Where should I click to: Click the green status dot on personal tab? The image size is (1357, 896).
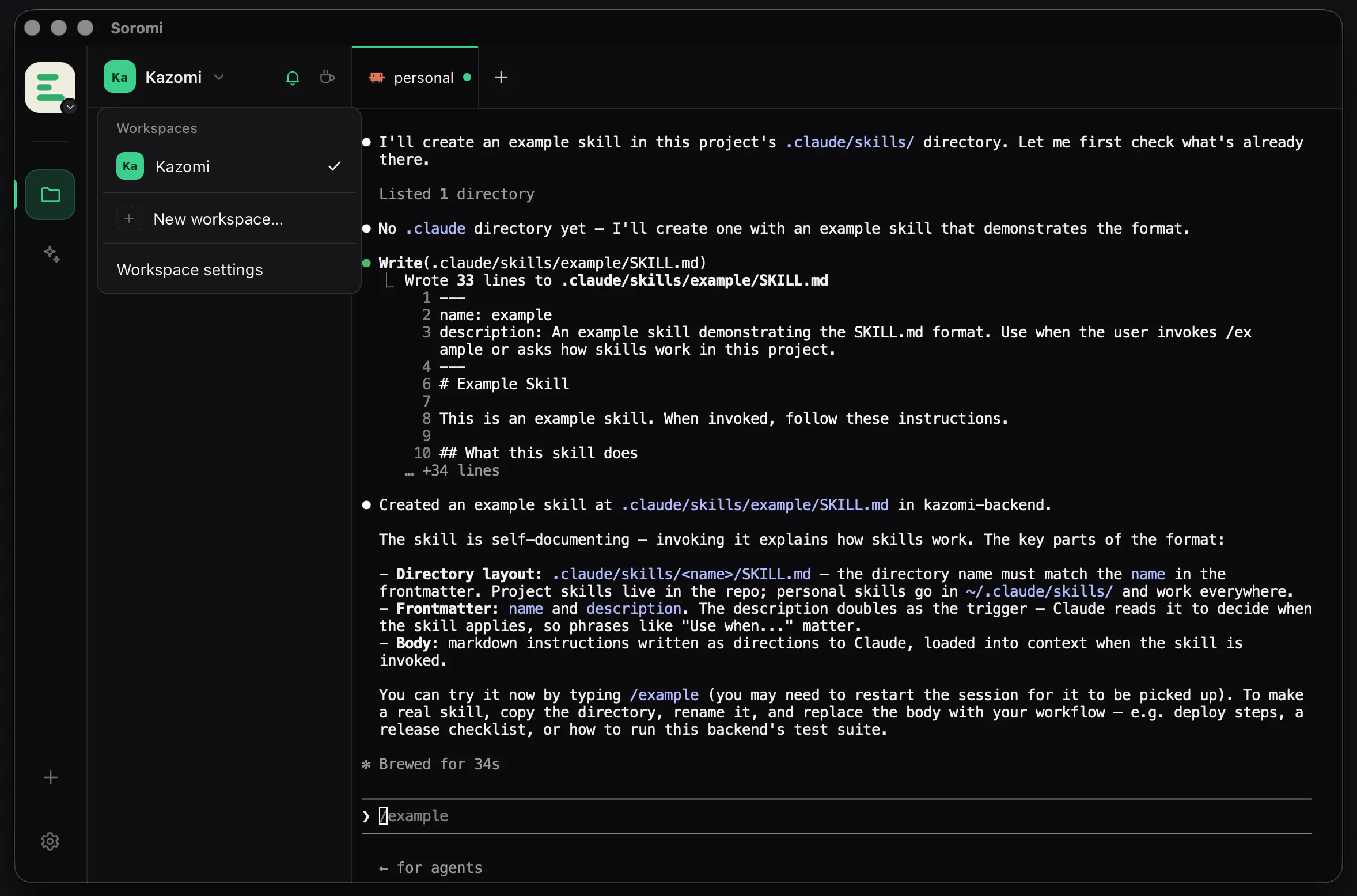[x=467, y=77]
